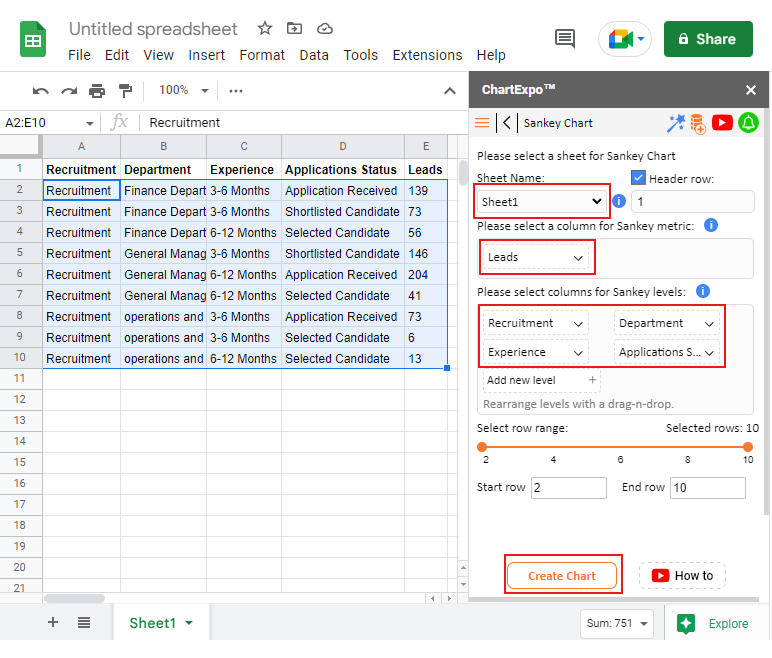This screenshot has width=772, height=658.
Task: Select Sheet1 in Sheet Name dropdown
Action: (x=541, y=201)
